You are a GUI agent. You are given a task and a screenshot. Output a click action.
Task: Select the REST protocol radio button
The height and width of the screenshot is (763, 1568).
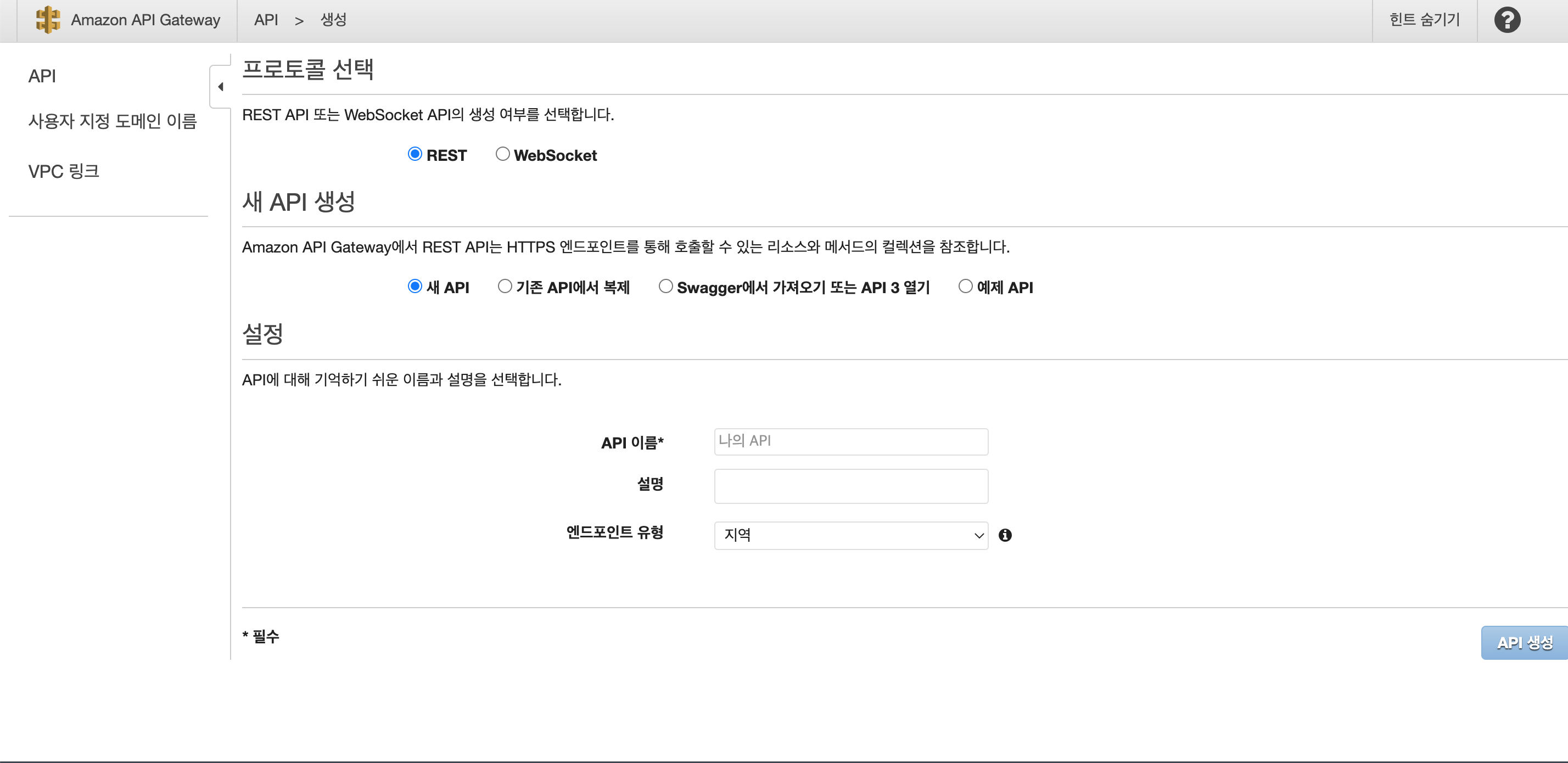pos(415,154)
